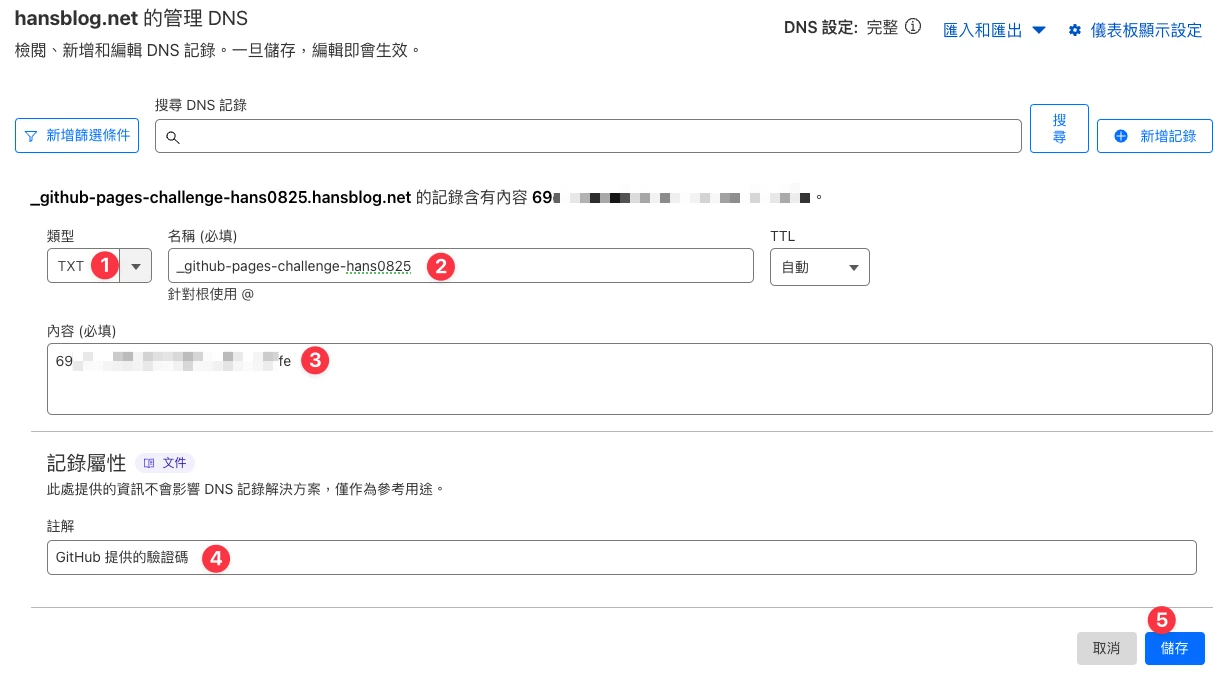Viewport: 1232px width, 676px height.
Task: Open the TXT record type dropdown arrow
Action: click(x=136, y=266)
